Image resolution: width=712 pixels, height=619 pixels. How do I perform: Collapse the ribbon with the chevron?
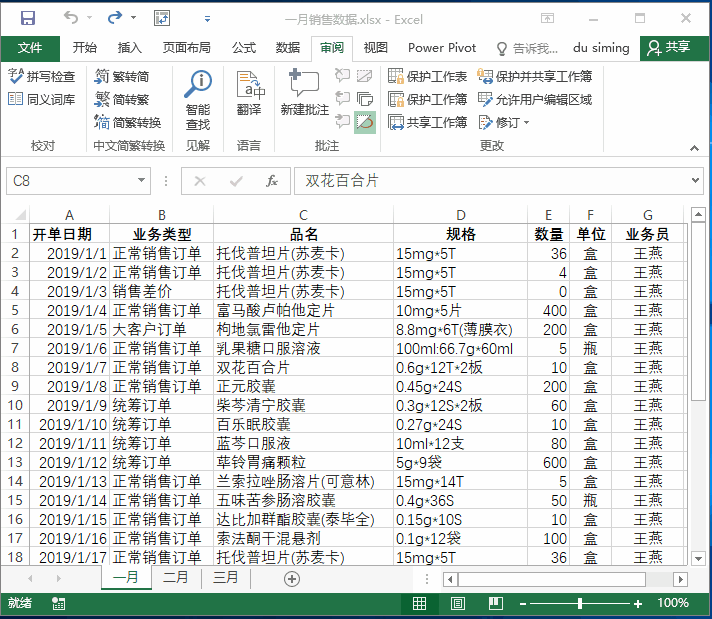point(694,148)
